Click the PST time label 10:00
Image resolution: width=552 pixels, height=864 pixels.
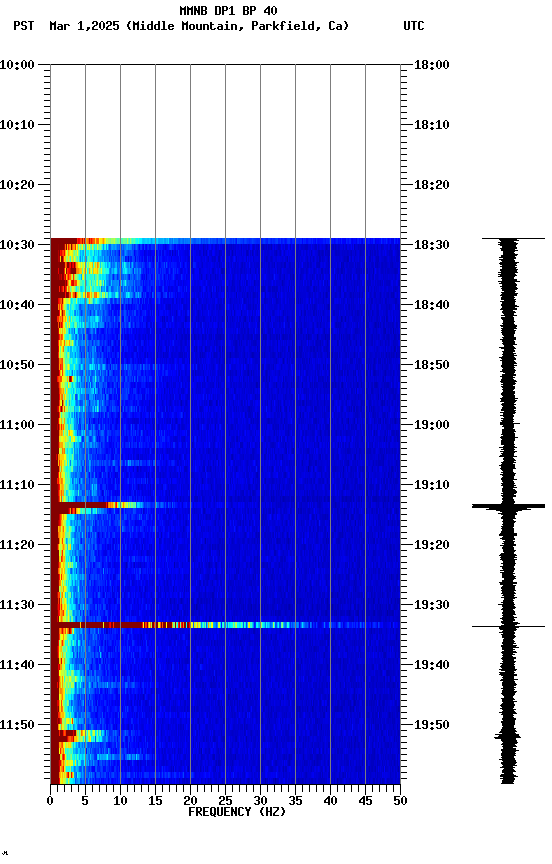coord(17,65)
